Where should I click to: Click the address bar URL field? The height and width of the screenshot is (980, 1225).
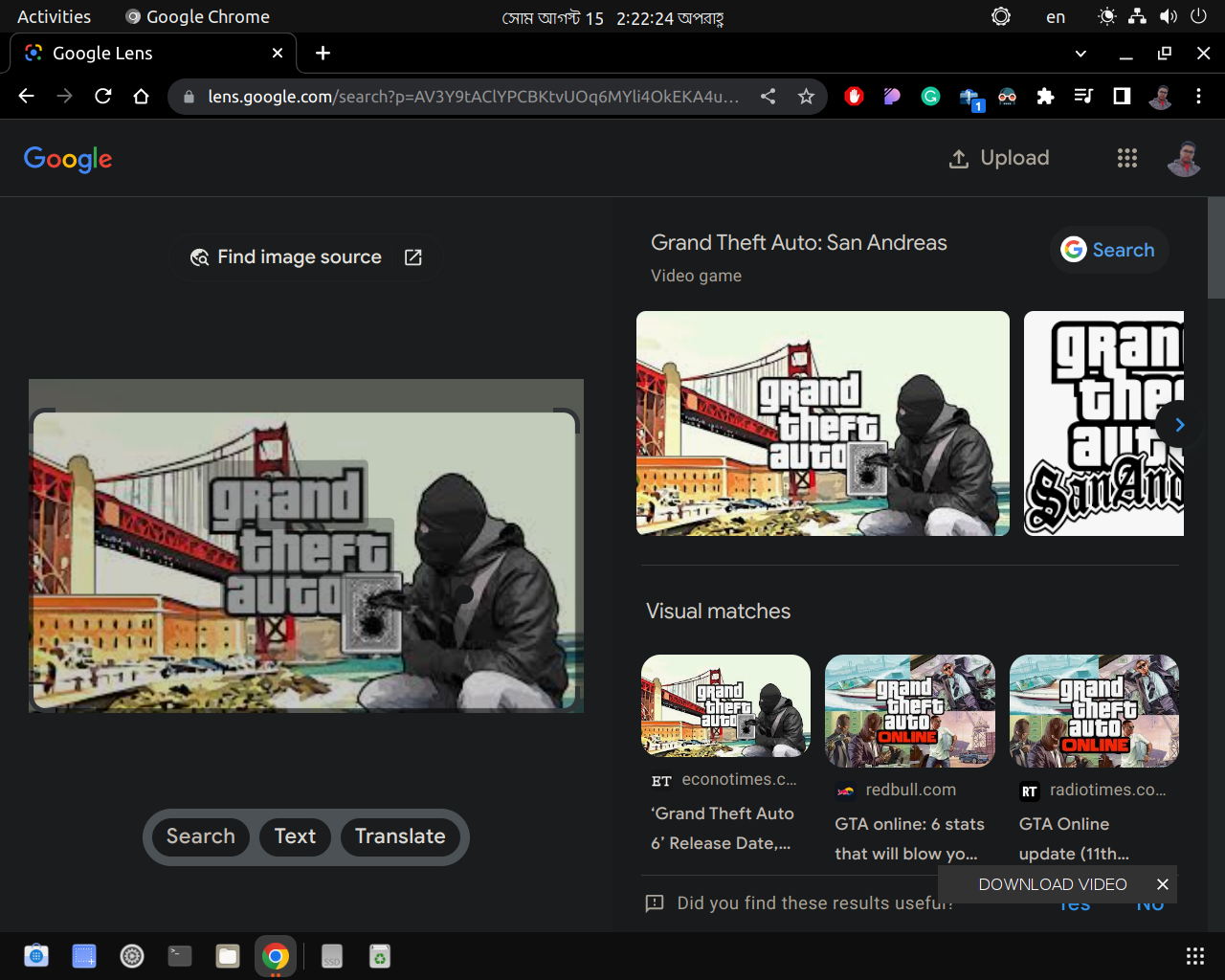474,96
